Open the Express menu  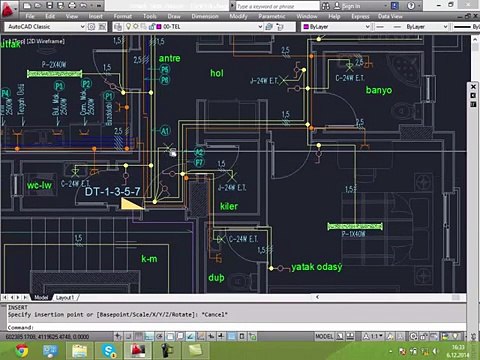360,16
